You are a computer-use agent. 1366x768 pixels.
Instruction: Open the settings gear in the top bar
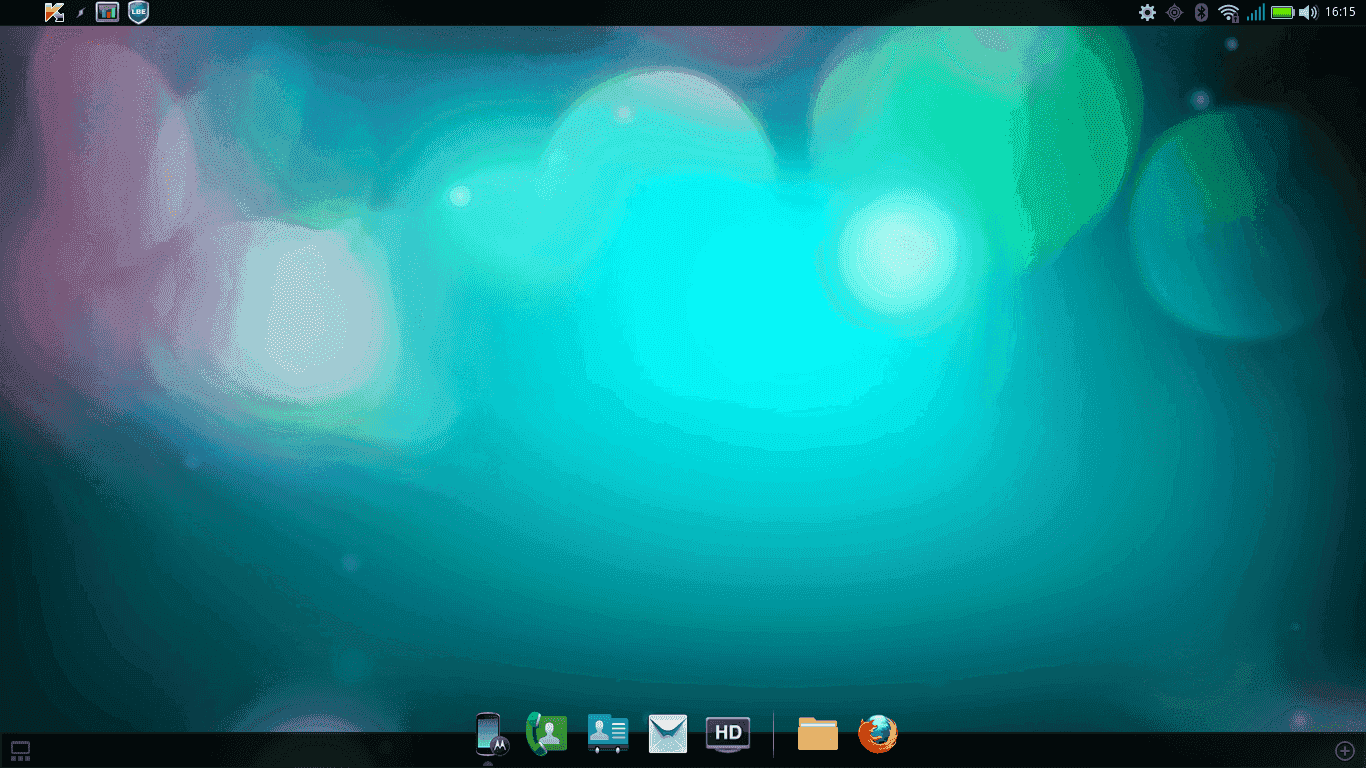click(1147, 12)
